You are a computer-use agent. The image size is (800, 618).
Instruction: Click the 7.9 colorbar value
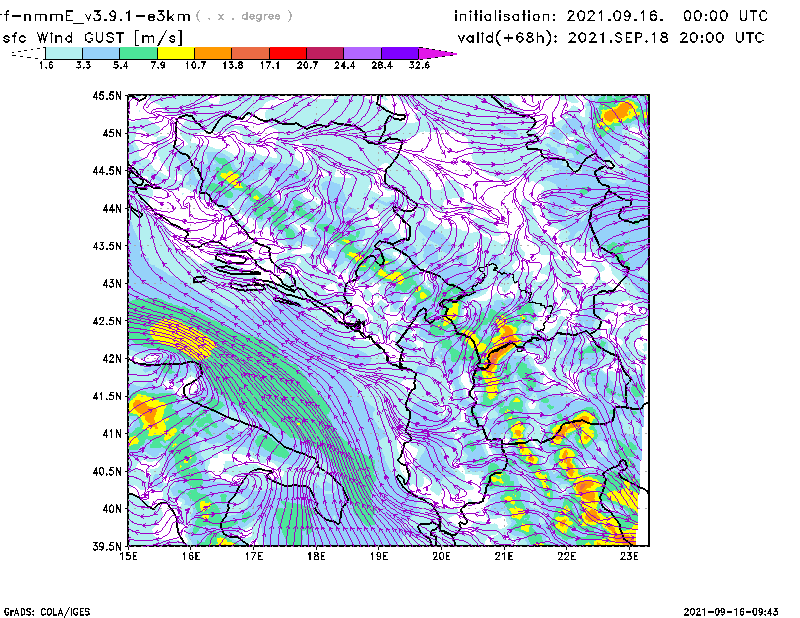(x=158, y=65)
